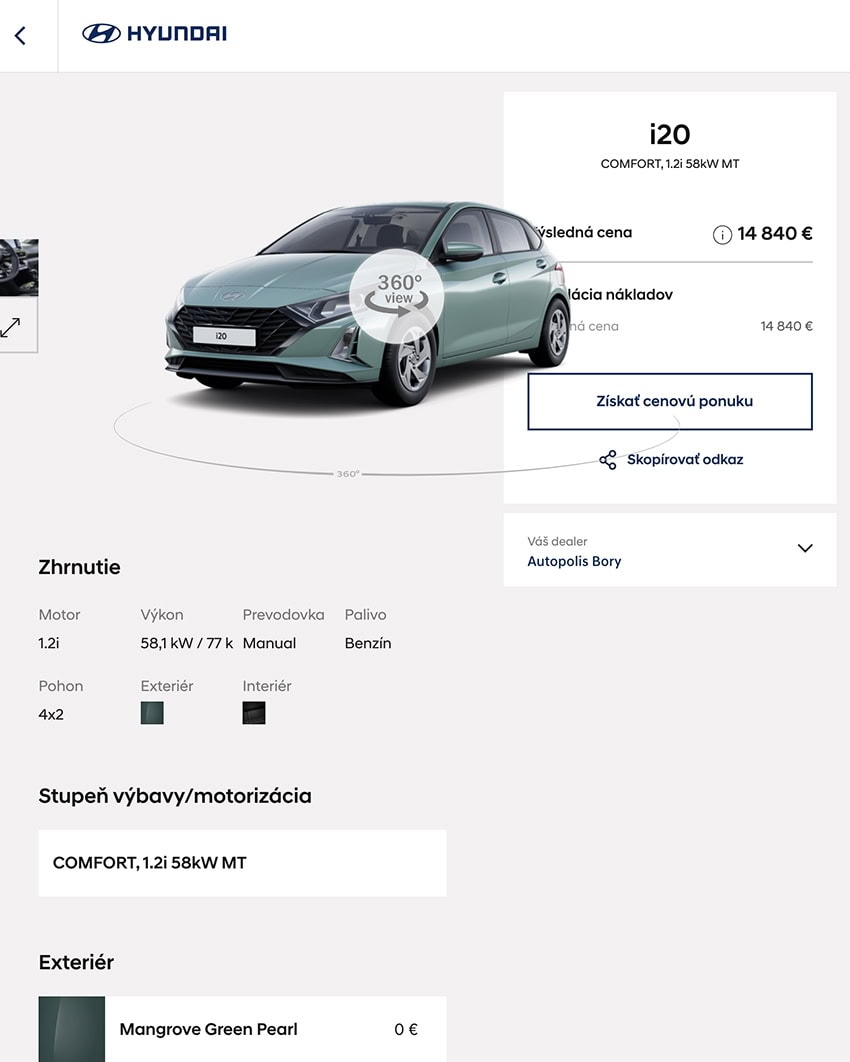Open the Hyundai logo homepage link
The image size is (850, 1062).
pos(154,33)
